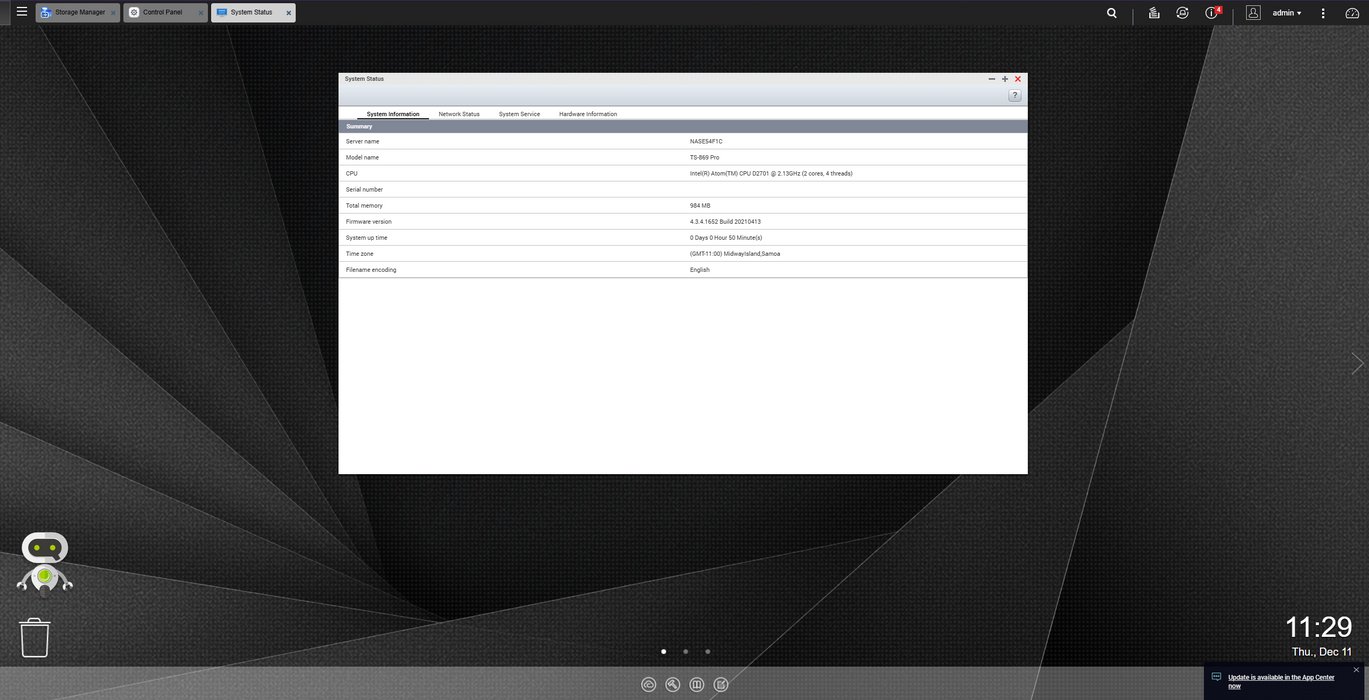Open the external devices icon
1369x700 pixels.
[x=1183, y=13]
